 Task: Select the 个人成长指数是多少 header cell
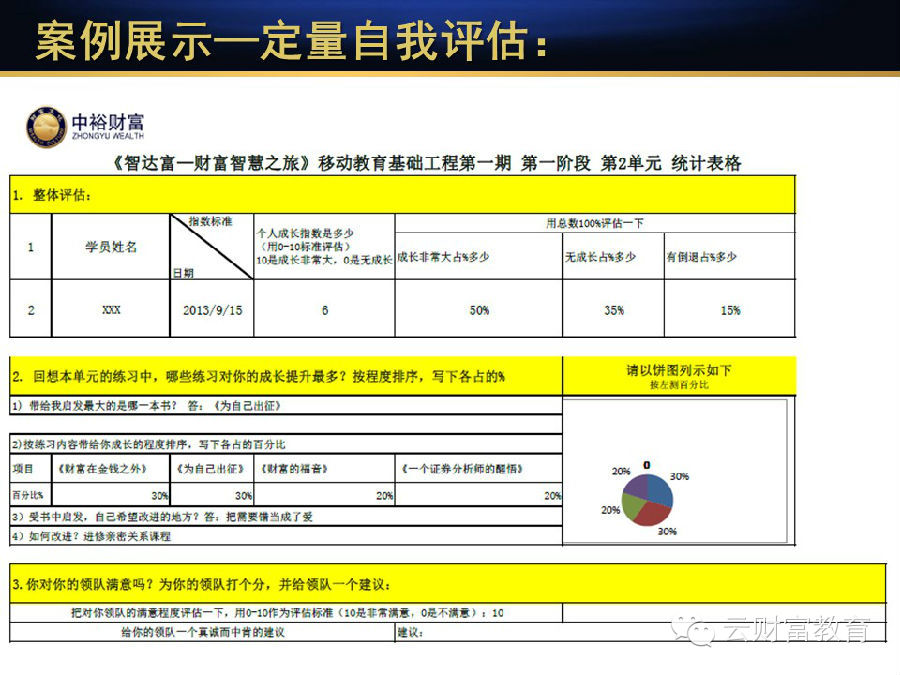click(x=324, y=247)
